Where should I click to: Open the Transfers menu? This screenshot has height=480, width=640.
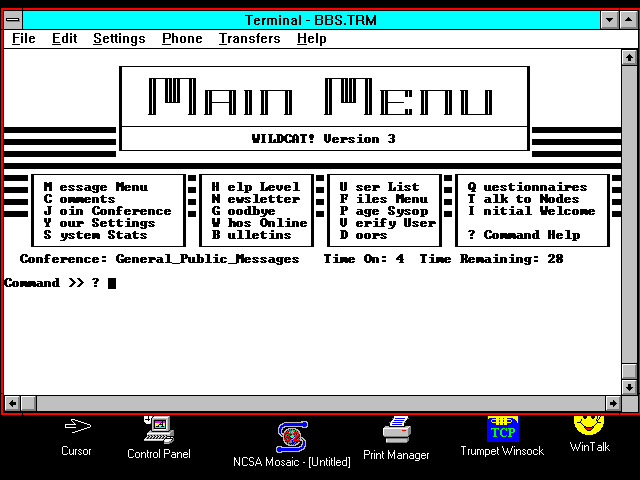pyautogui.click(x=249, y=39)
